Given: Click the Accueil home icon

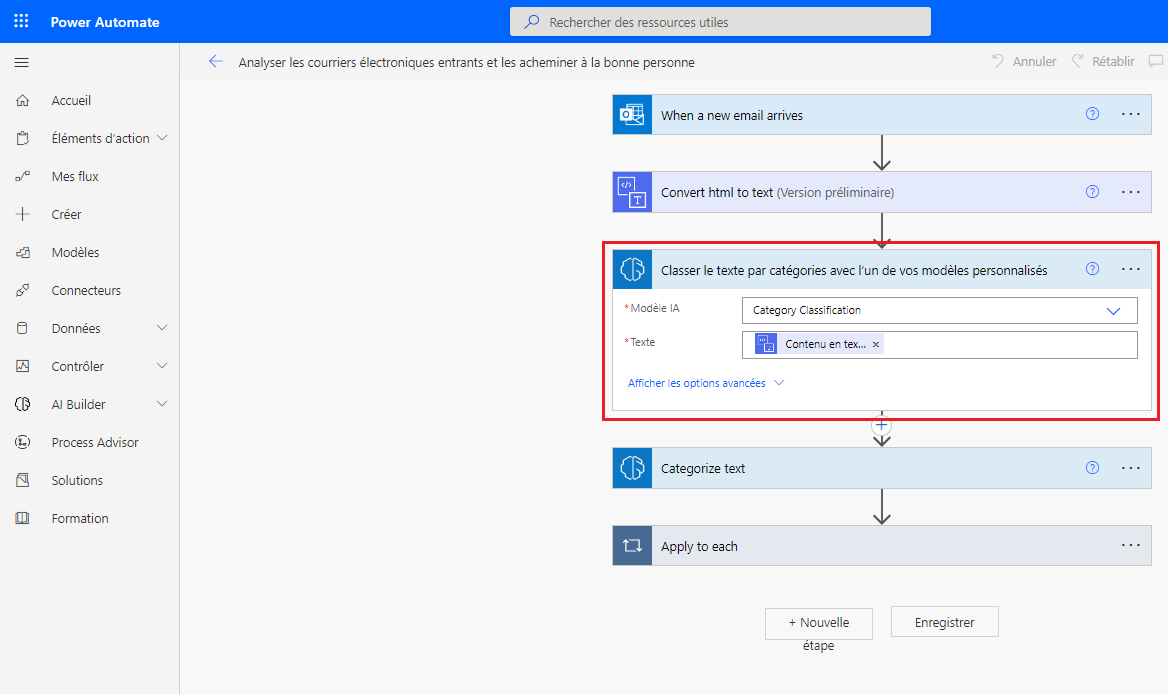Looking at the screenshot, I should (x=22, y=101).
